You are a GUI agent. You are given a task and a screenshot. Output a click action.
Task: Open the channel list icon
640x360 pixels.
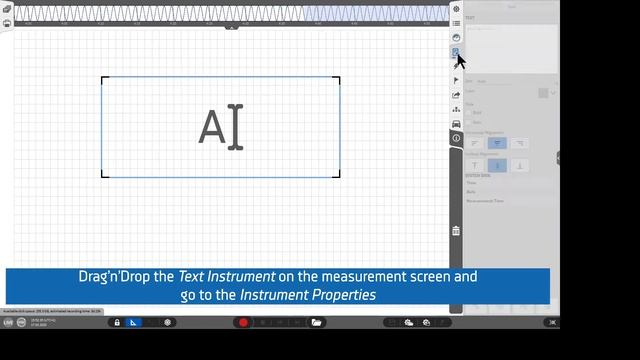click(456, 23)
